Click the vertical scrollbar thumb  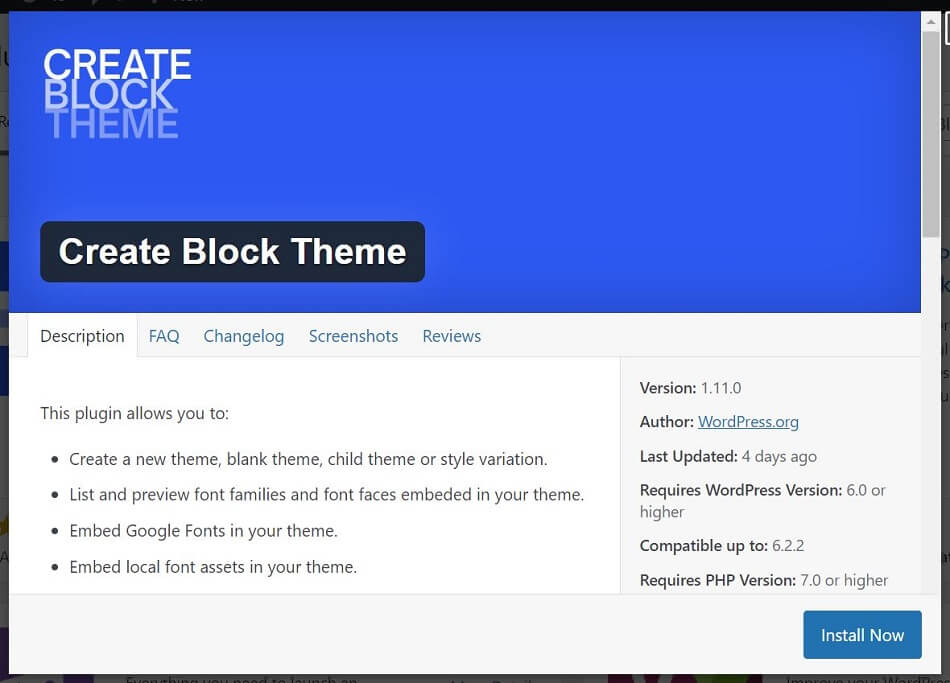931,134
